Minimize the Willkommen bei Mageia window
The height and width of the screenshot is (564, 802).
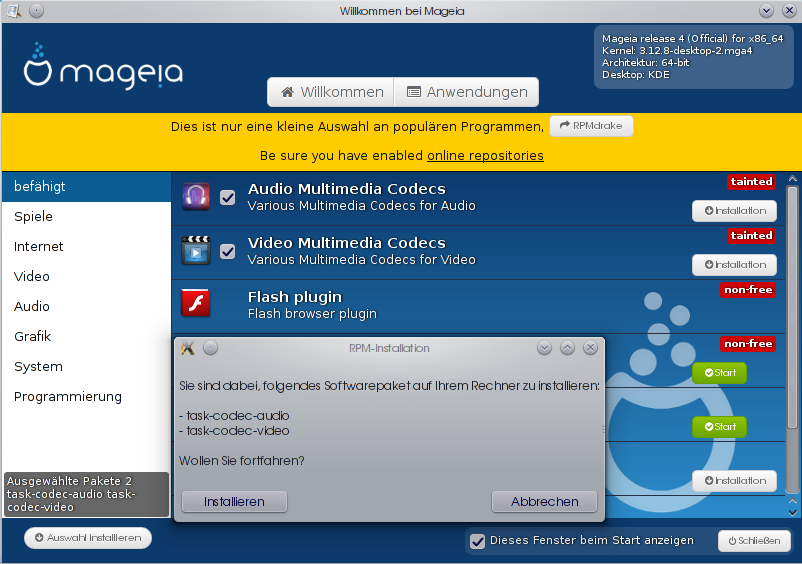766,11
